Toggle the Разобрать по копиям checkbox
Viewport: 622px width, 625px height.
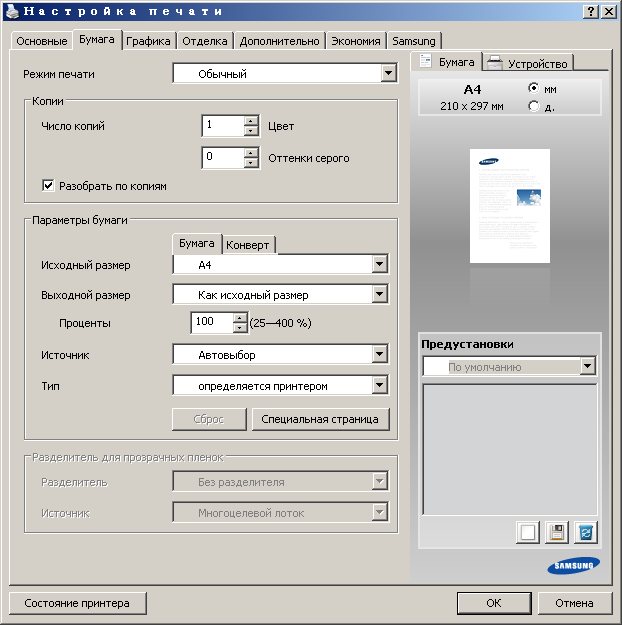(48, 185)
